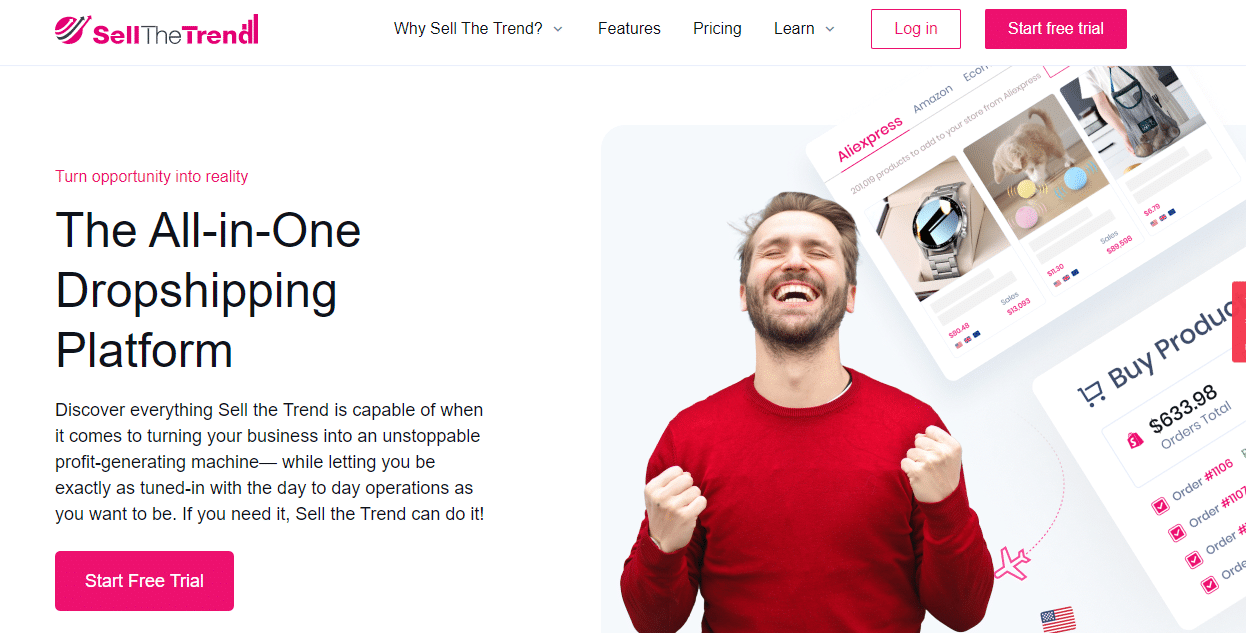Open the Pricing page link

[x=717, y=28]
